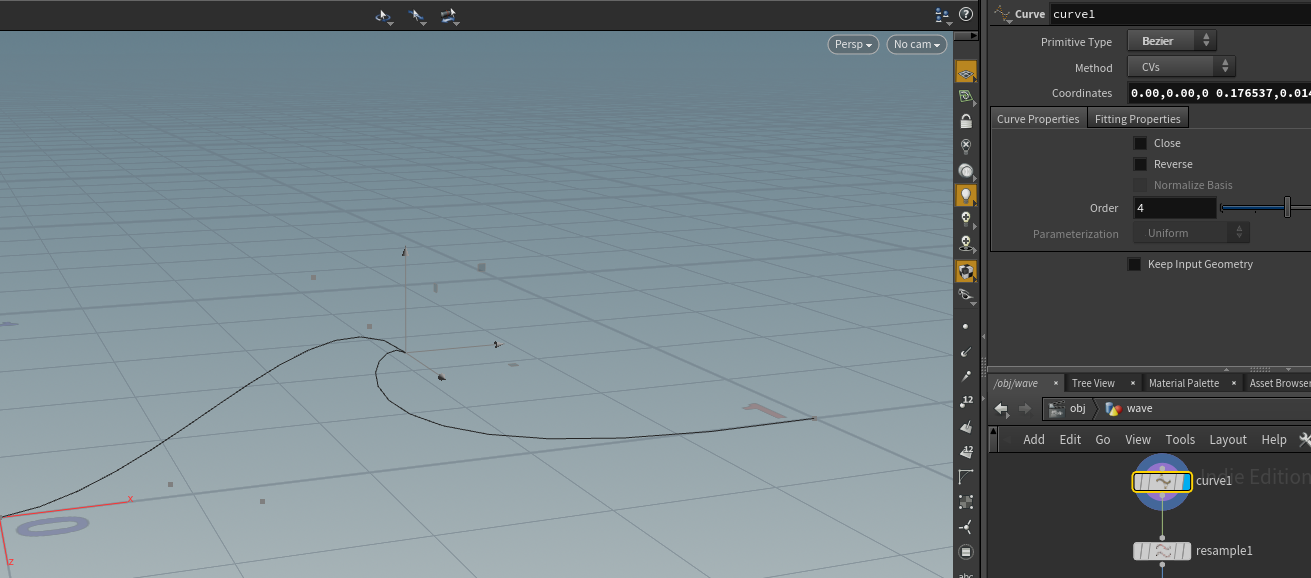Image resolution: width=1311 pixels, height=578 pixels.
Task: Click the wave path segment
Action: tap(1130, 408)
